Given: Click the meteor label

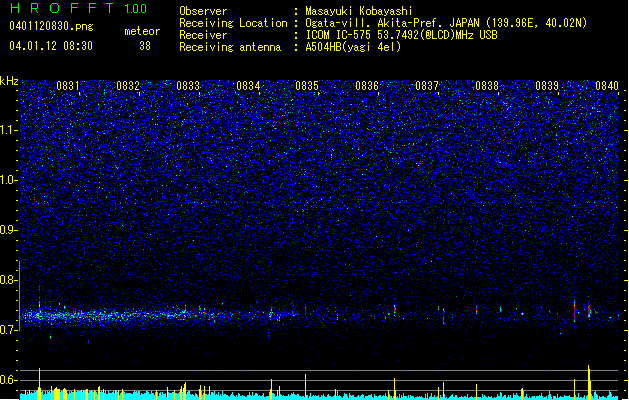Looking at the screenshot, I should pos(142,31).
